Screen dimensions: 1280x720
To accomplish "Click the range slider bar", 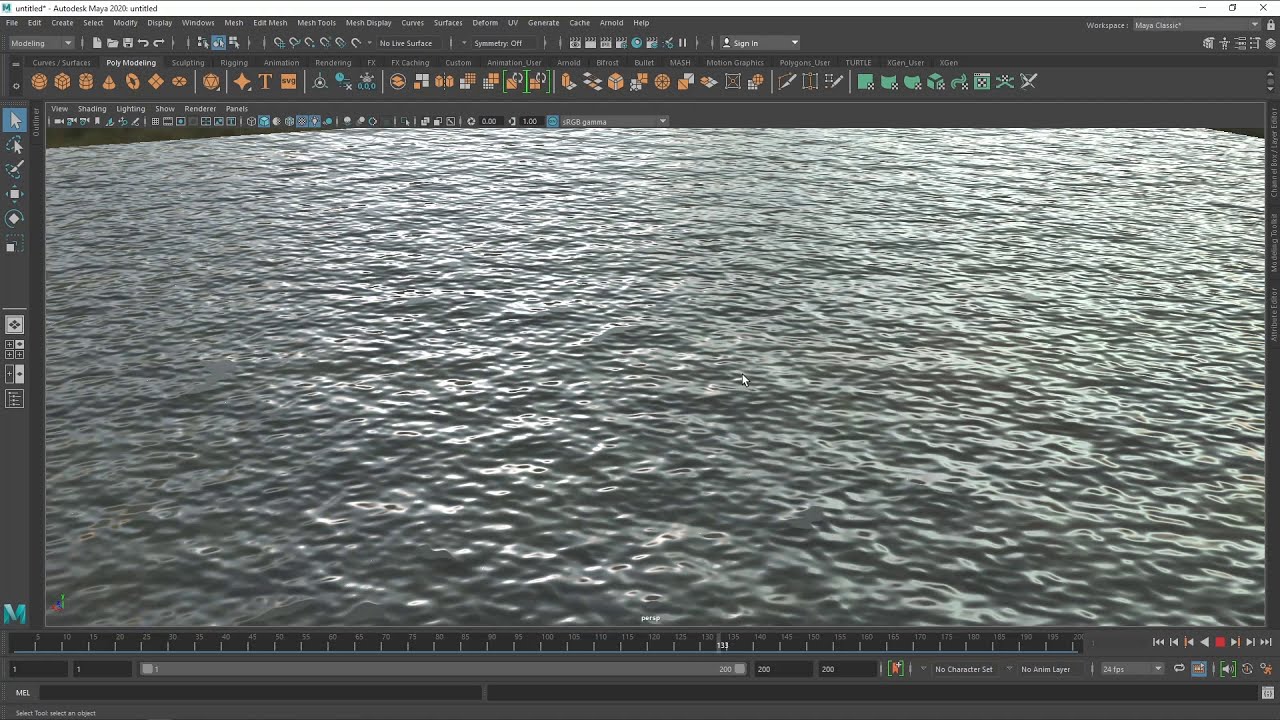I will 444,669.
